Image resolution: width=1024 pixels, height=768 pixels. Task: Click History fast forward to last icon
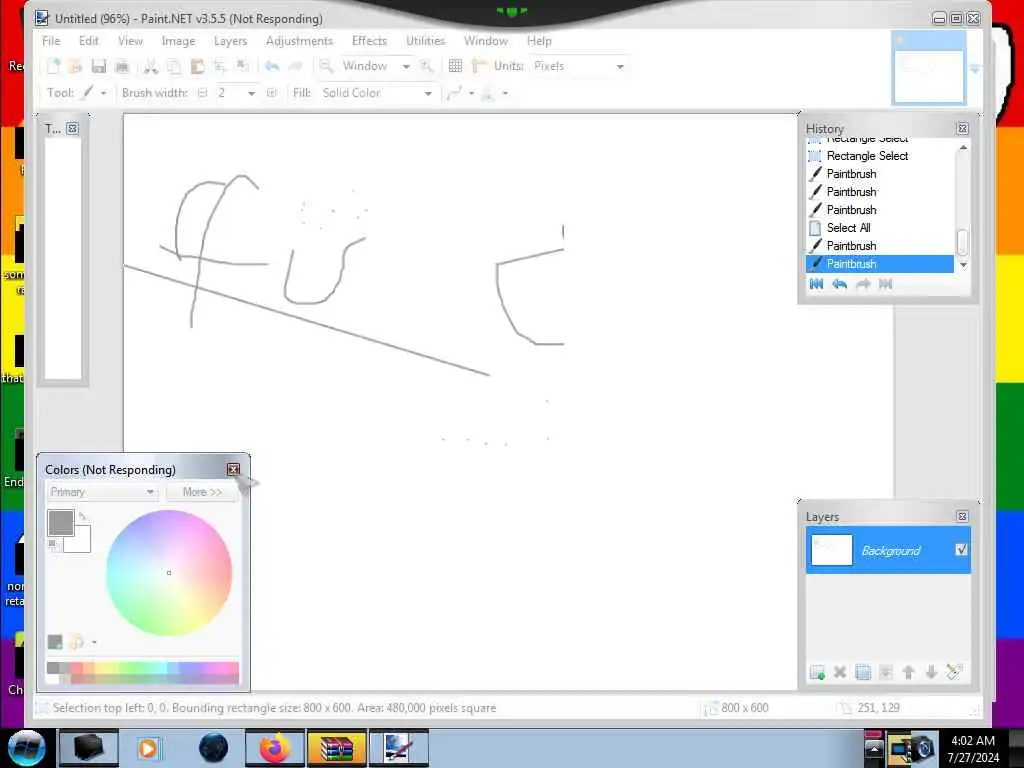886,283
